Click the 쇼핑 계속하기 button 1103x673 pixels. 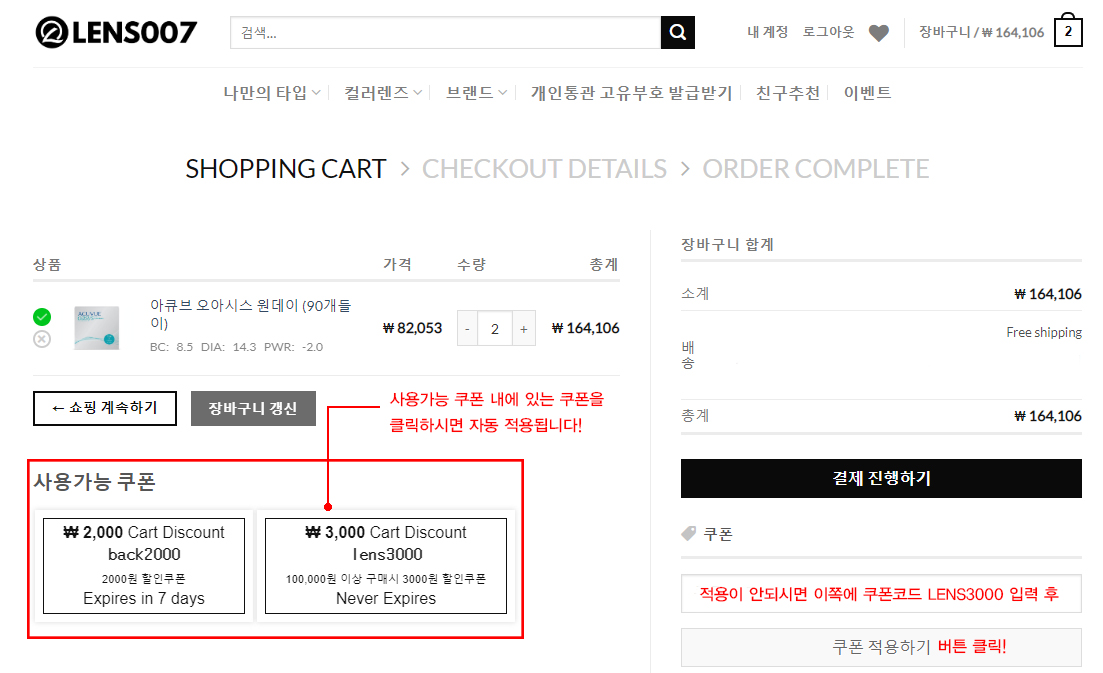[105, 408]
